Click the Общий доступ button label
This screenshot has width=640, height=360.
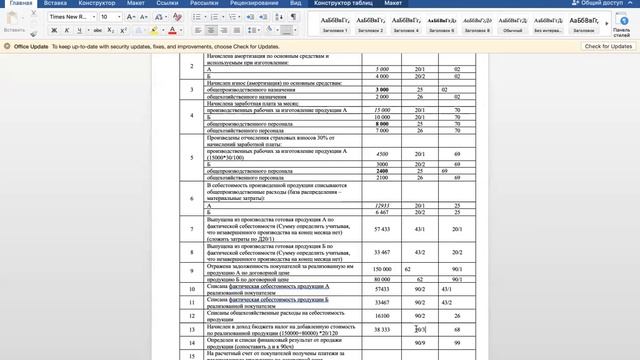pos(602,3)
